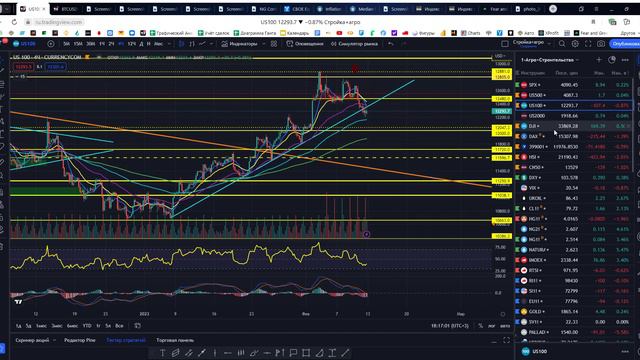
Task: Select the US500 row in watchlist
Action: [x=574, y=95]
